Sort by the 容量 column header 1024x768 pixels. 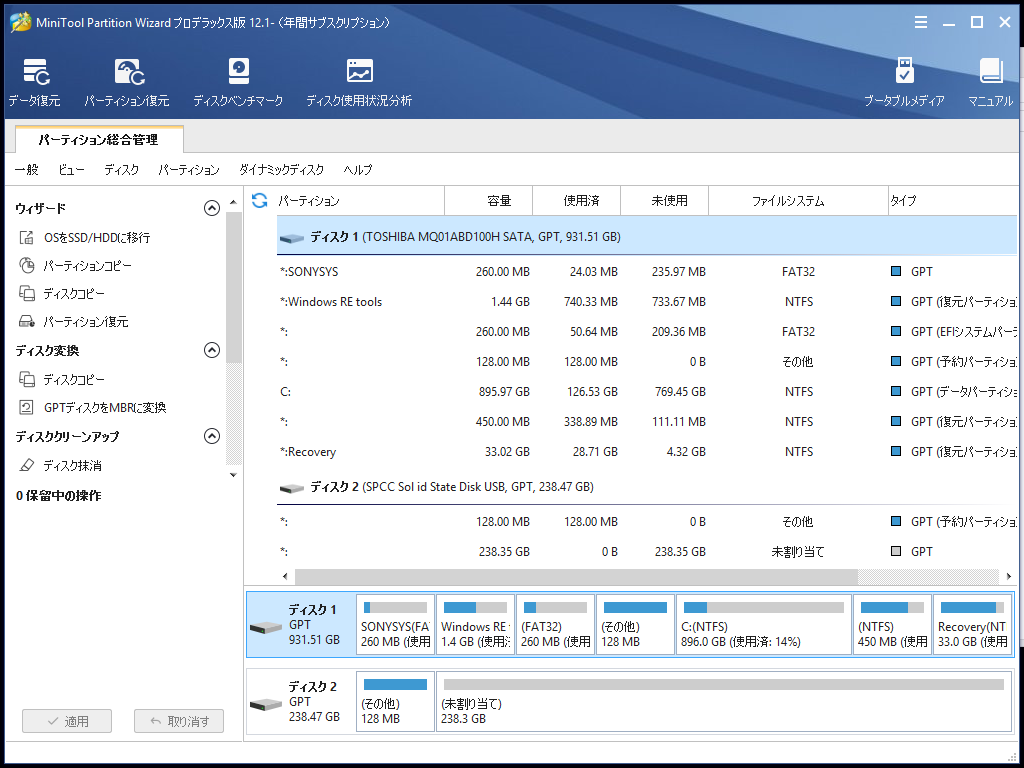click(x=488, y=200)
